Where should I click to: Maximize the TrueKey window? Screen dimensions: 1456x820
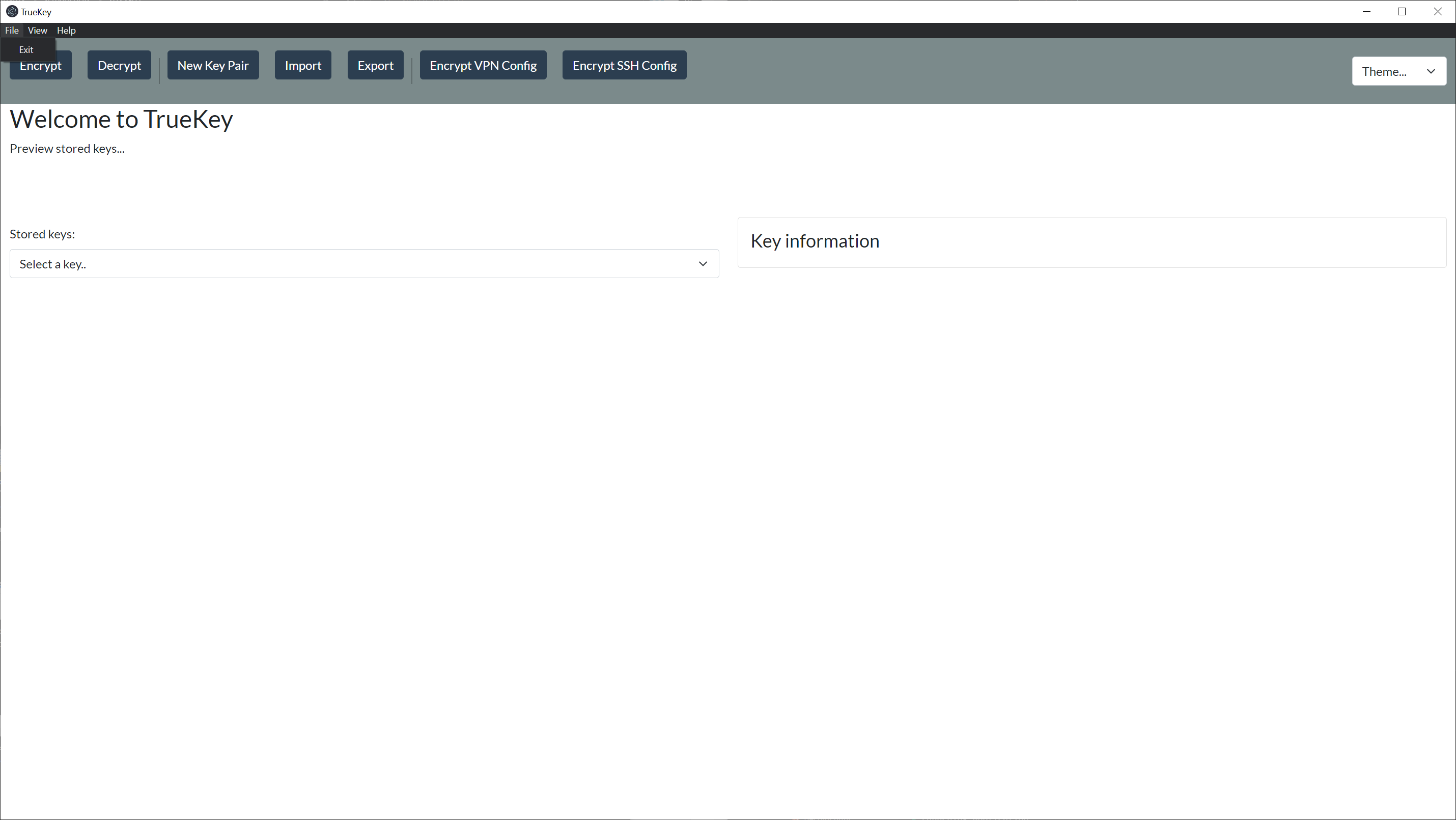(1403, 11)
